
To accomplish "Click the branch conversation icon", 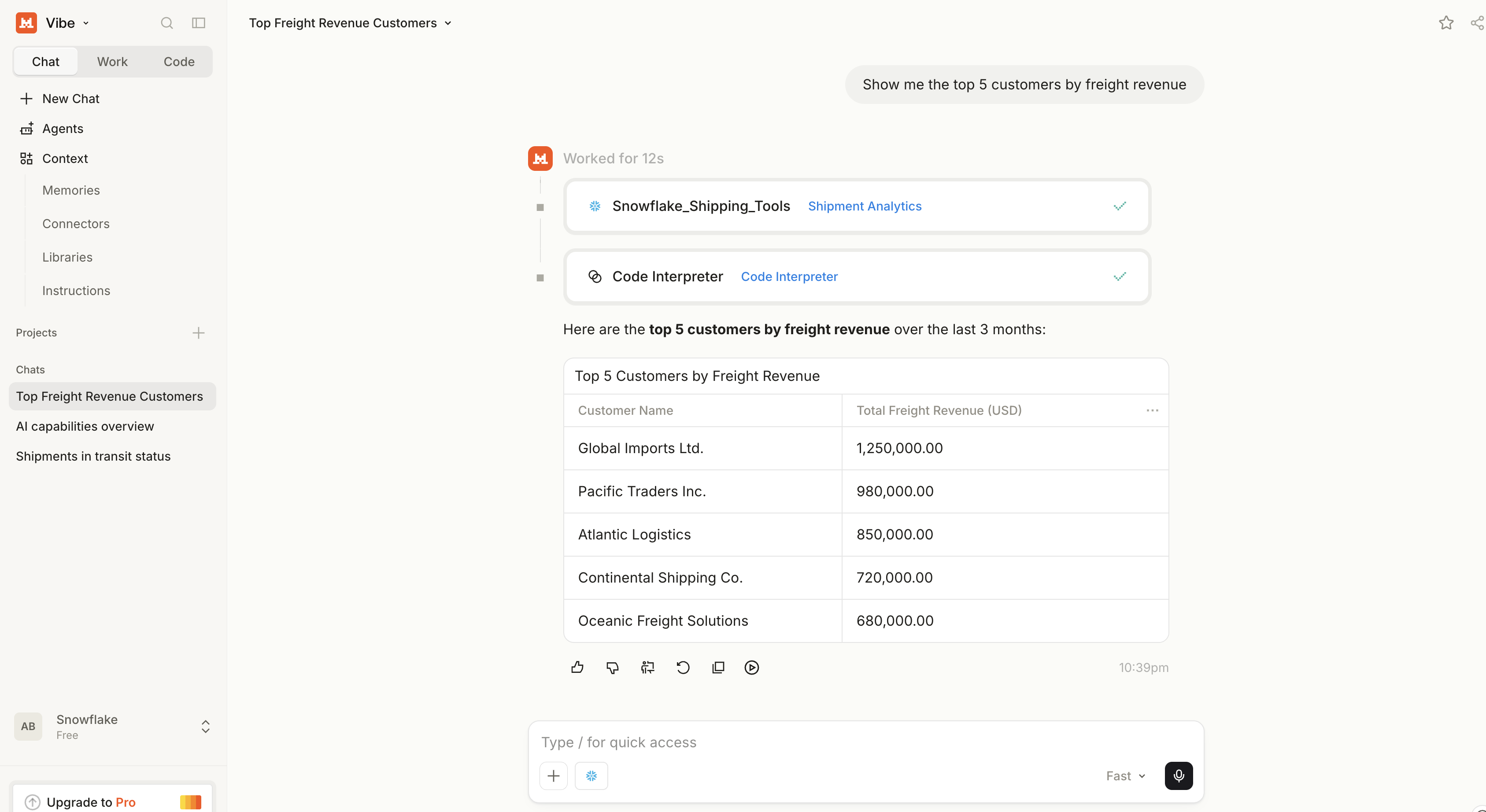I will (x=647, y=667).
